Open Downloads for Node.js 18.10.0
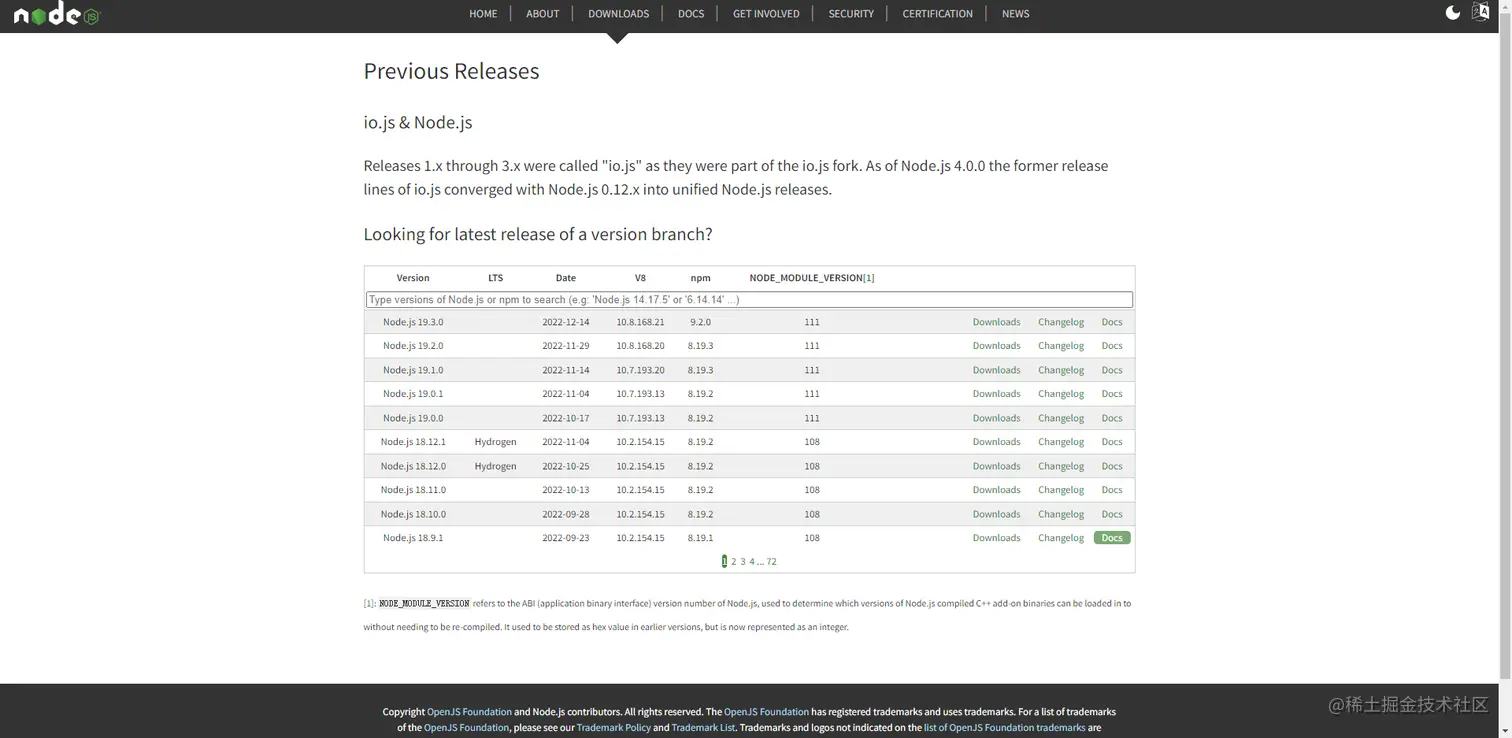Image resolution: width=1512 pixels, height=738 pixels. click(x=997, y=514)
